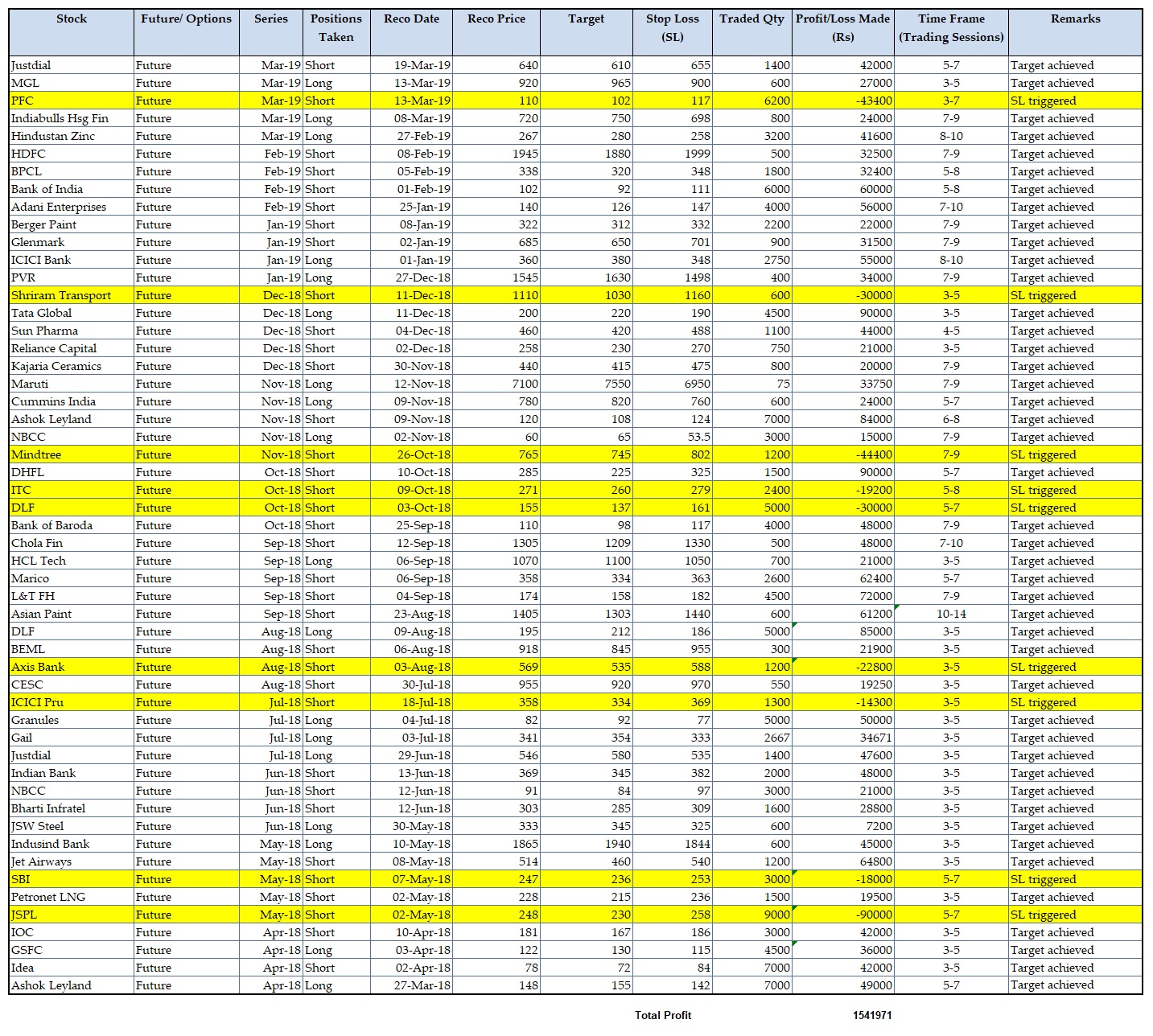Select the DHFL stock cell

pos(72,472)
